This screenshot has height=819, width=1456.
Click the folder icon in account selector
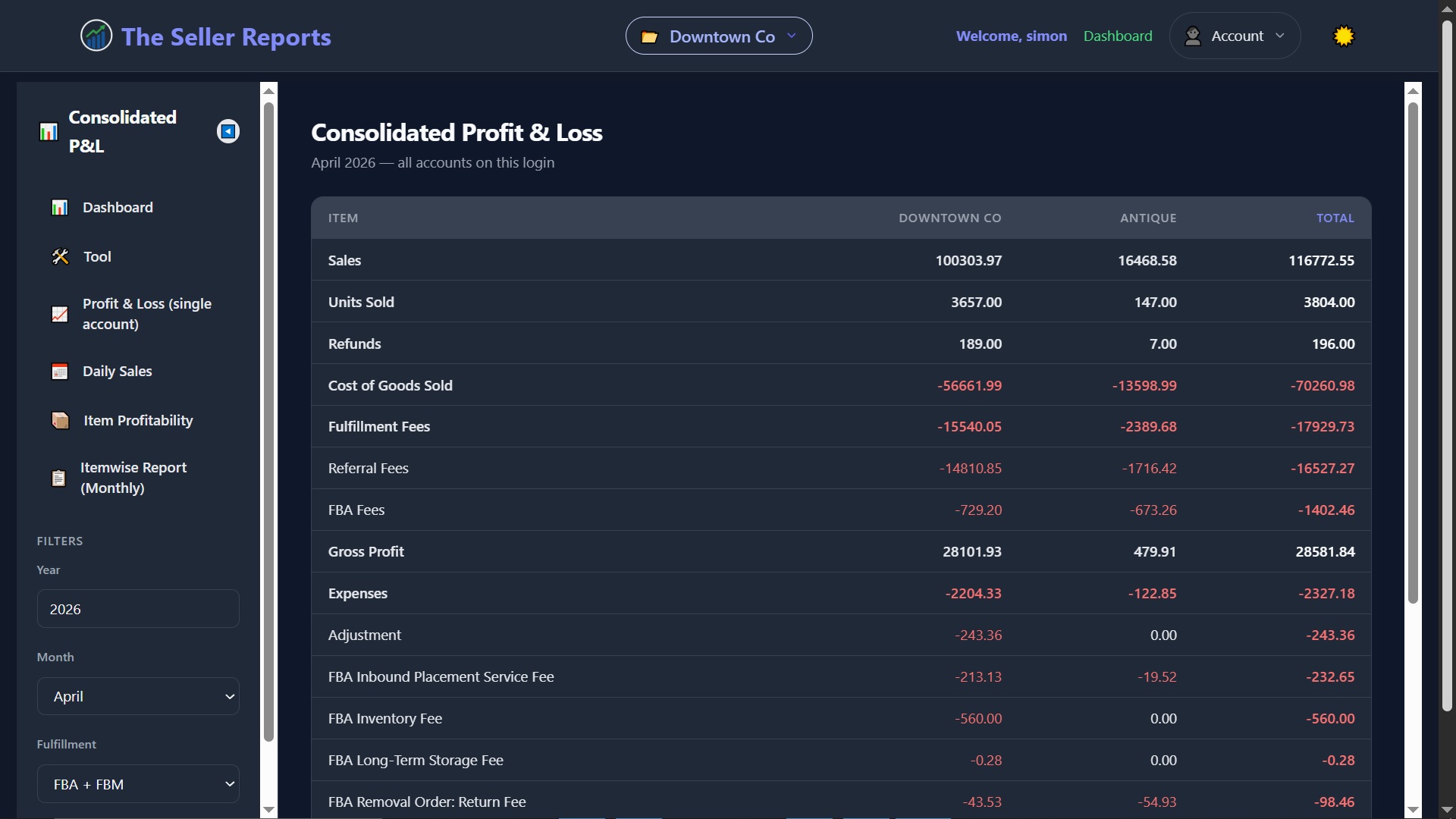pyautogui.click(x=649, y=37)
